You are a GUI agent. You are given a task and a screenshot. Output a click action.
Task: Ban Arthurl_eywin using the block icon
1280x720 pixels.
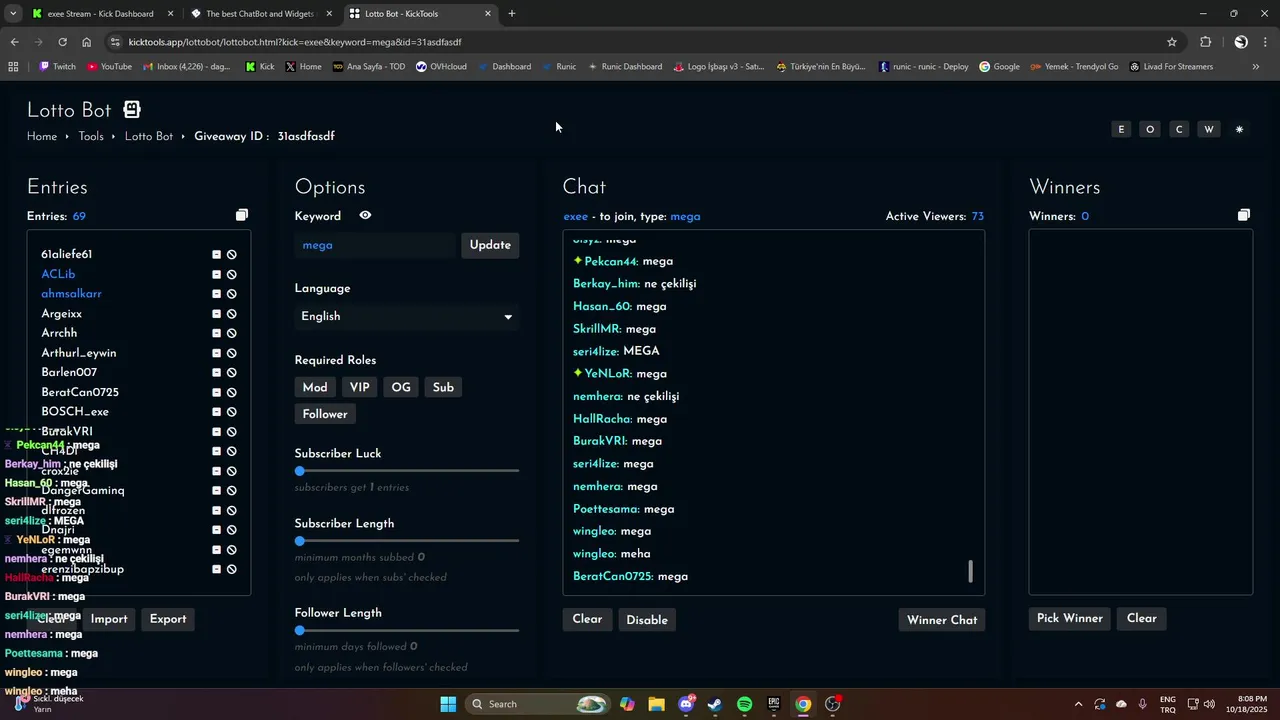point(232,353)
